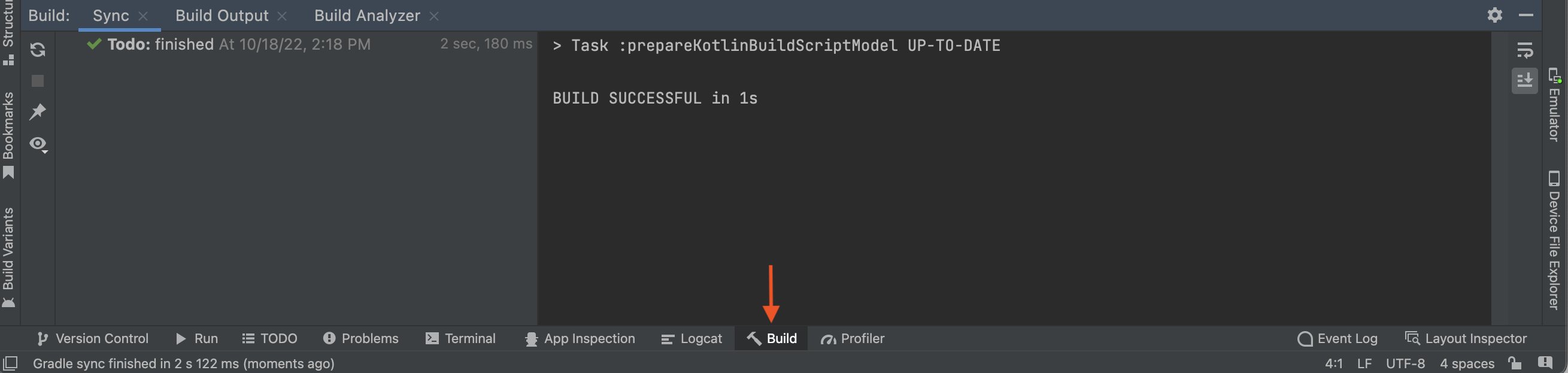Toggle read-only lock icon in status bar
The width and height of the screenshot is (1568, 373).
pyautogui.click(x=1515, y=363)
